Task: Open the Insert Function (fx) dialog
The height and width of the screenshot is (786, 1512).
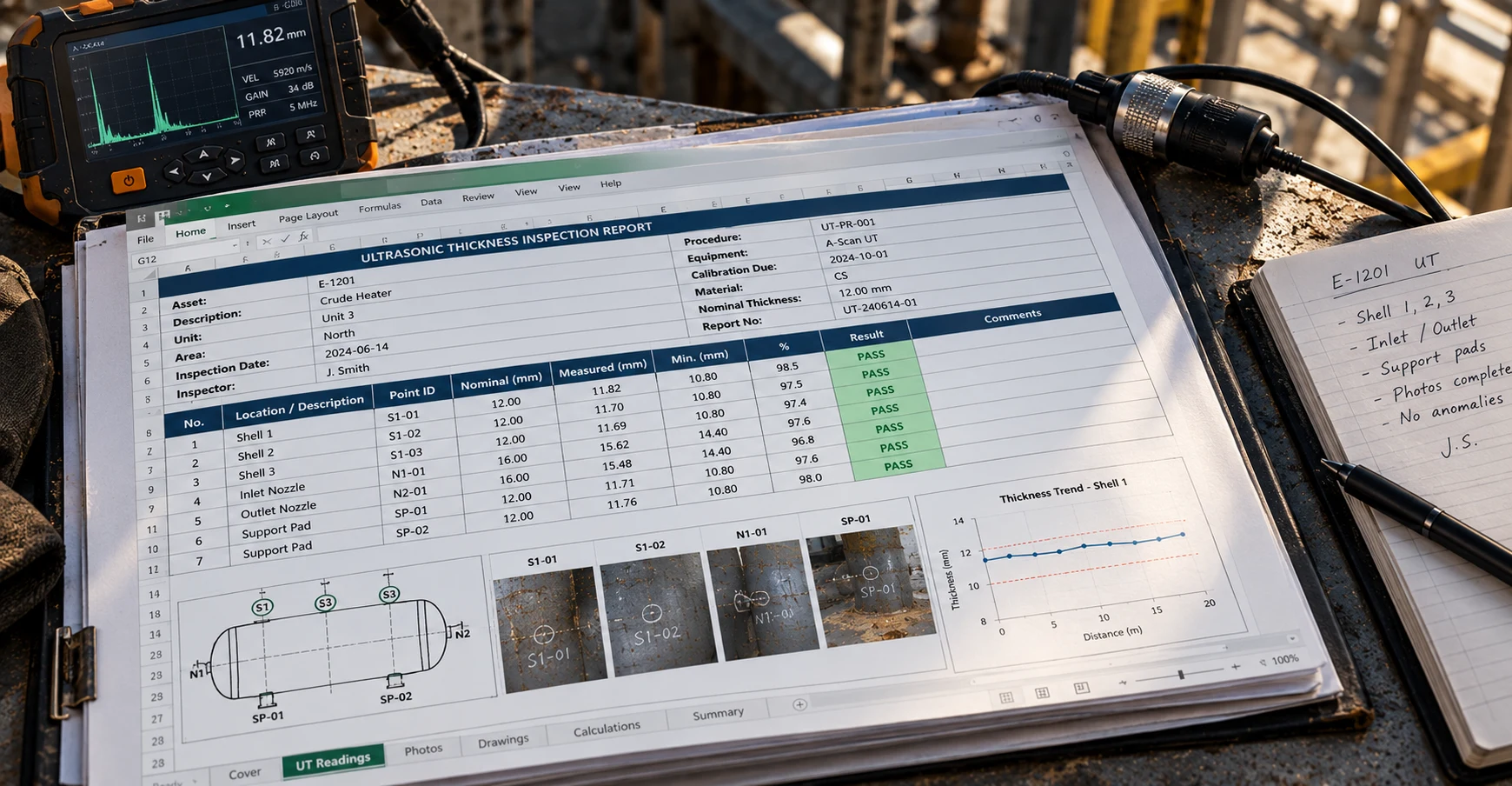Action: 303,236
